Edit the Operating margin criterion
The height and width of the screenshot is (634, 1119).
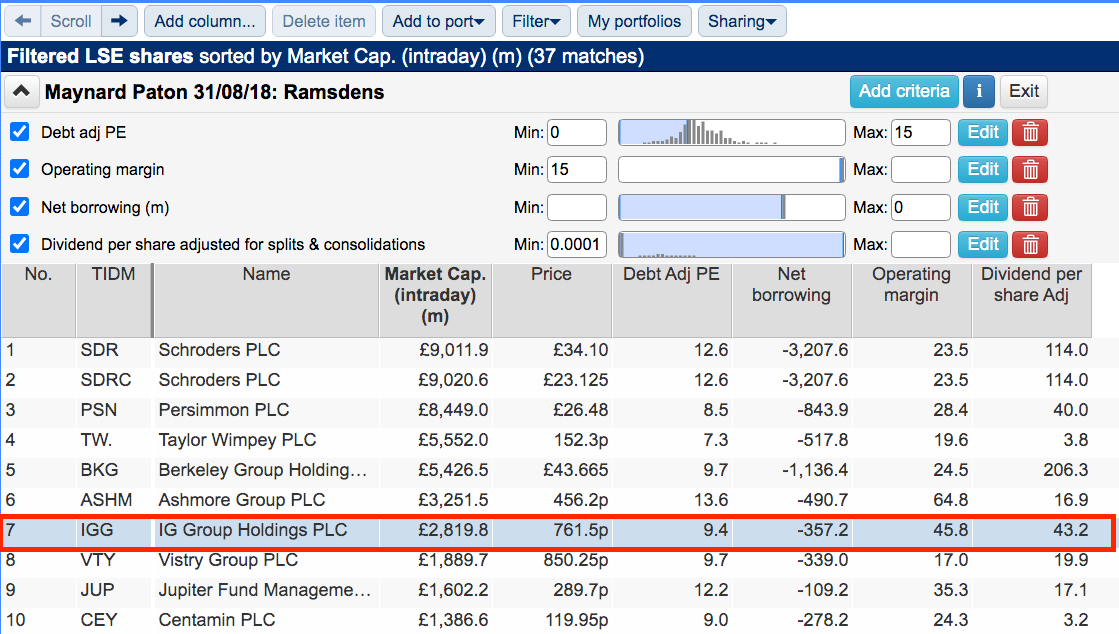coord(983,170)
